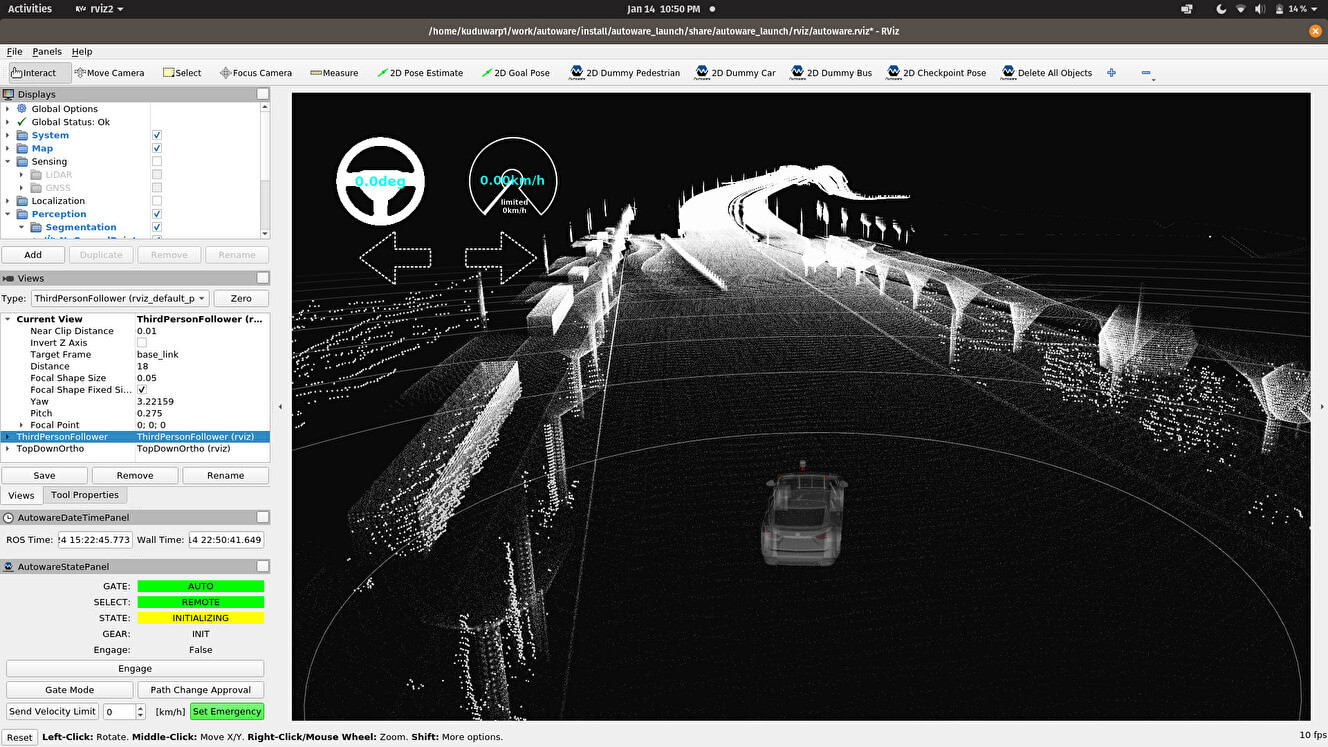Activate the 2D Checkpoint Pose tool
The height and width of the screenshot is (747, 1328).
(x=936, y=73)
